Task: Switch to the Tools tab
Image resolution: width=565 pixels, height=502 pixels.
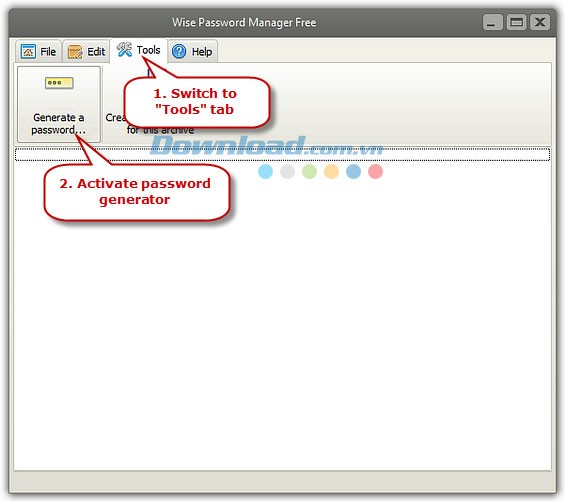Action: 139,50
